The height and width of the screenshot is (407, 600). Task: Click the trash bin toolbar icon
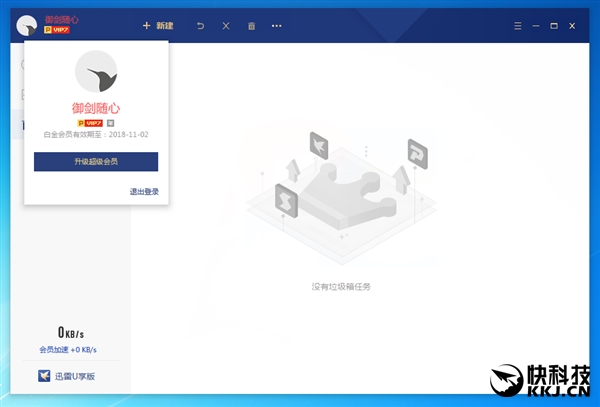(x=251, y=26)
